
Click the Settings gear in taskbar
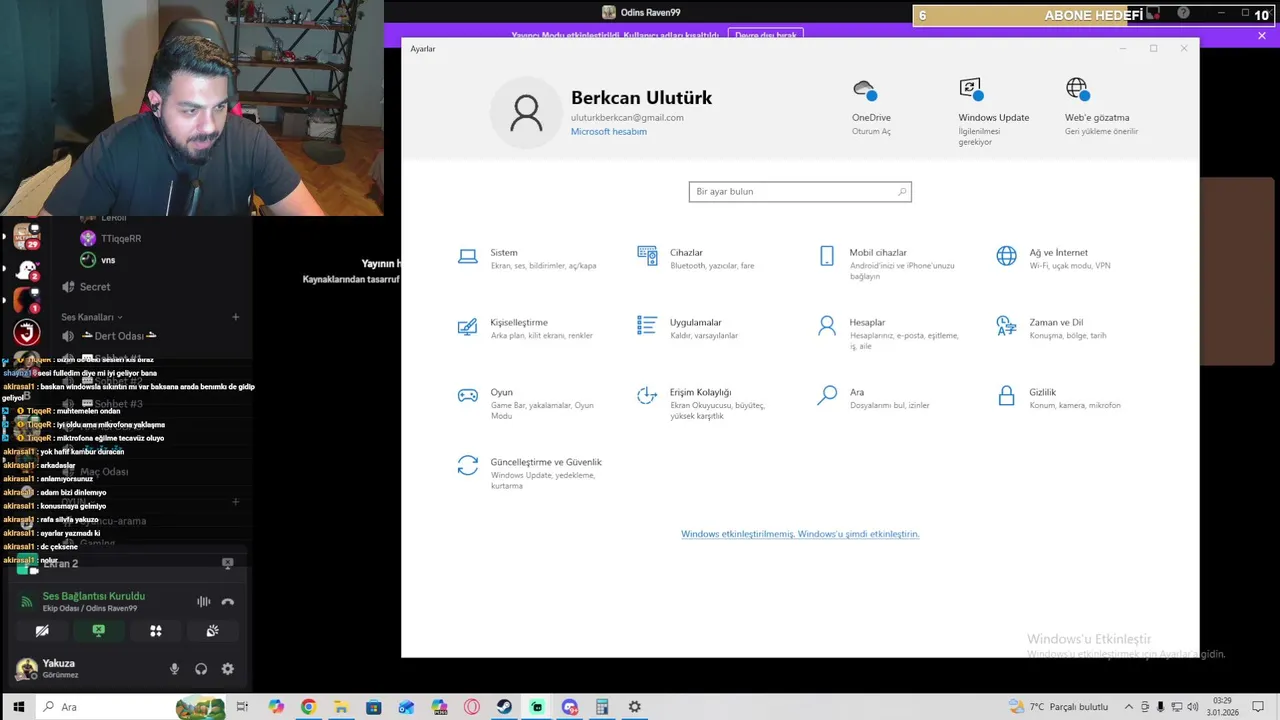[x=634, y=707]
